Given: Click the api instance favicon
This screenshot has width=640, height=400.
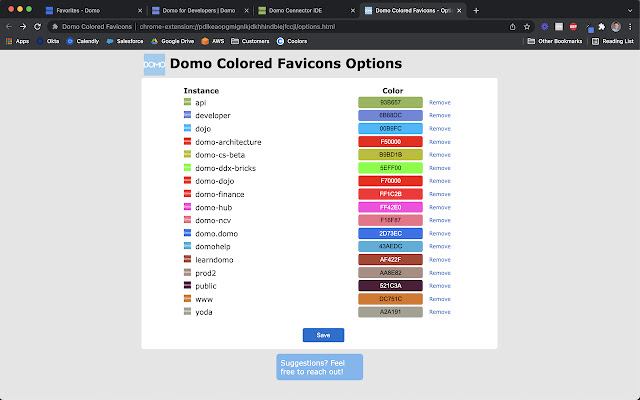Looking at the screenshot, I should point(187,102).
